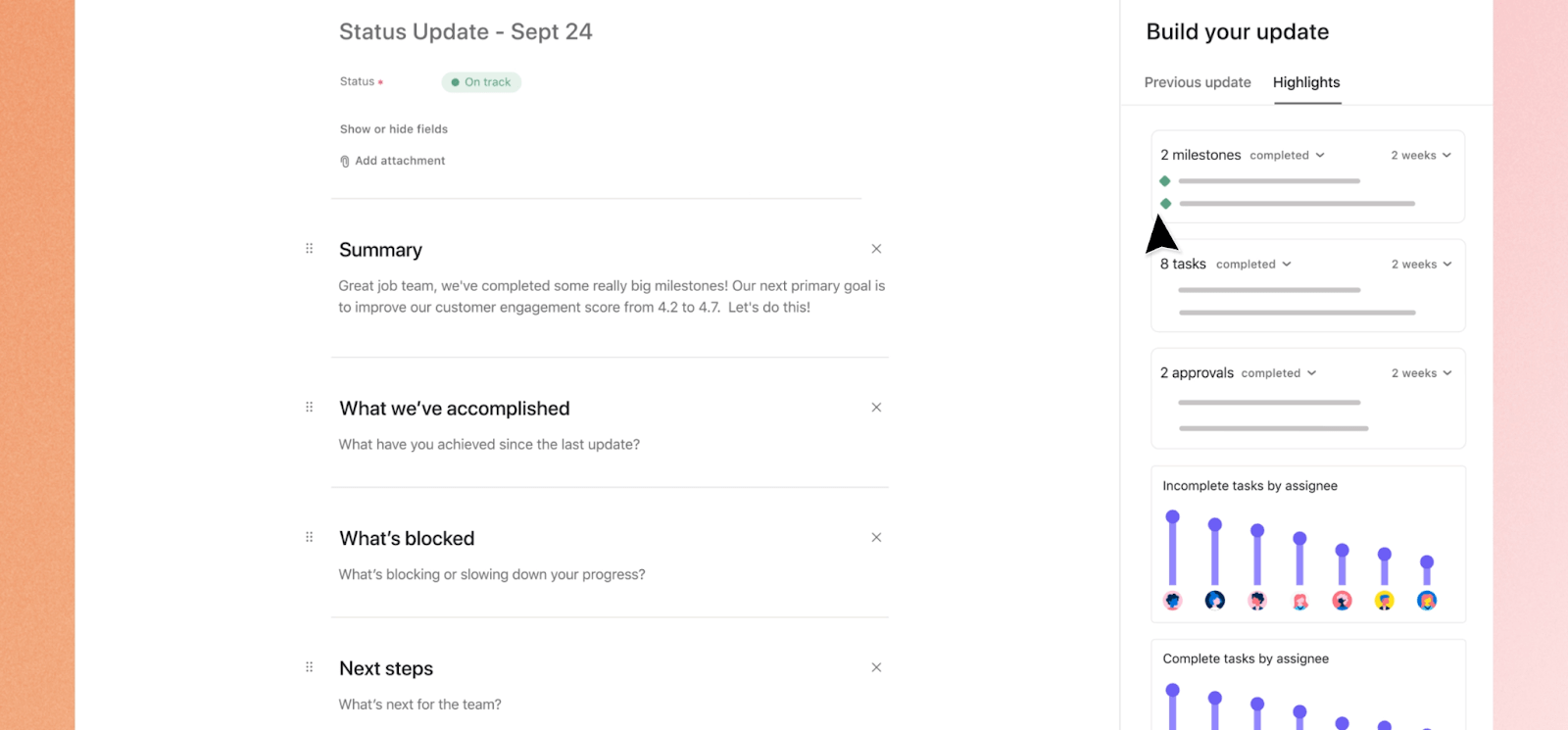Select the second milestone diamond in the highlights card
1568x730 pixels.
pyautogui.click(x=1165, y=203)
